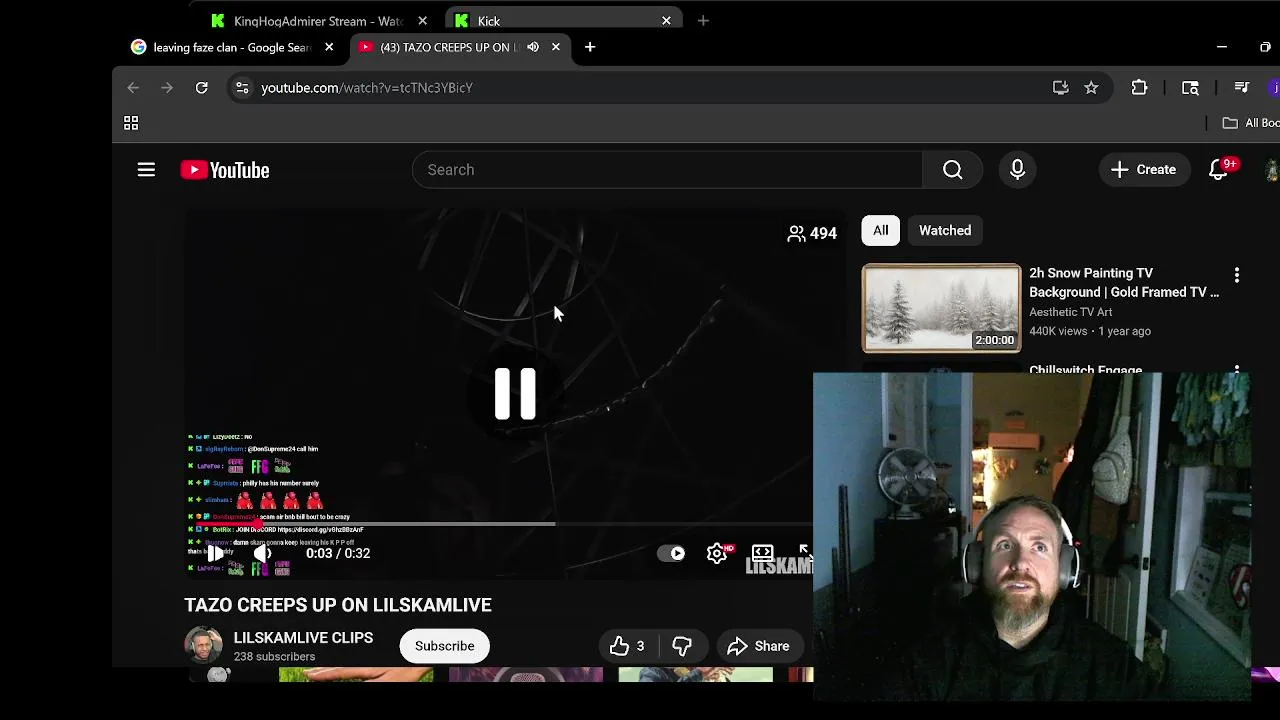Dislike the video with thumbs down
This screenshot has width=1280, height=720.
click(x=682, y=646)
